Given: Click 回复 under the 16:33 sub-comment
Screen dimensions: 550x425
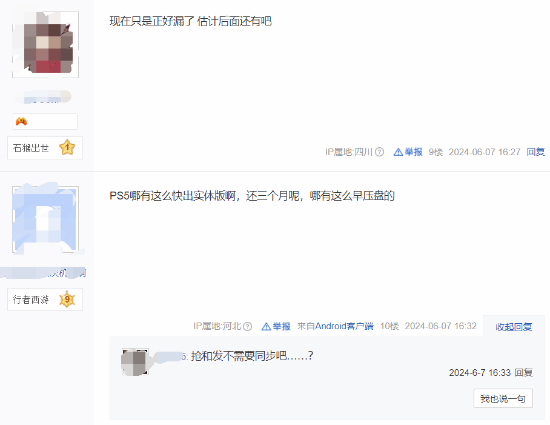Looking at the screenshot, I should click(x=524, y=372).
